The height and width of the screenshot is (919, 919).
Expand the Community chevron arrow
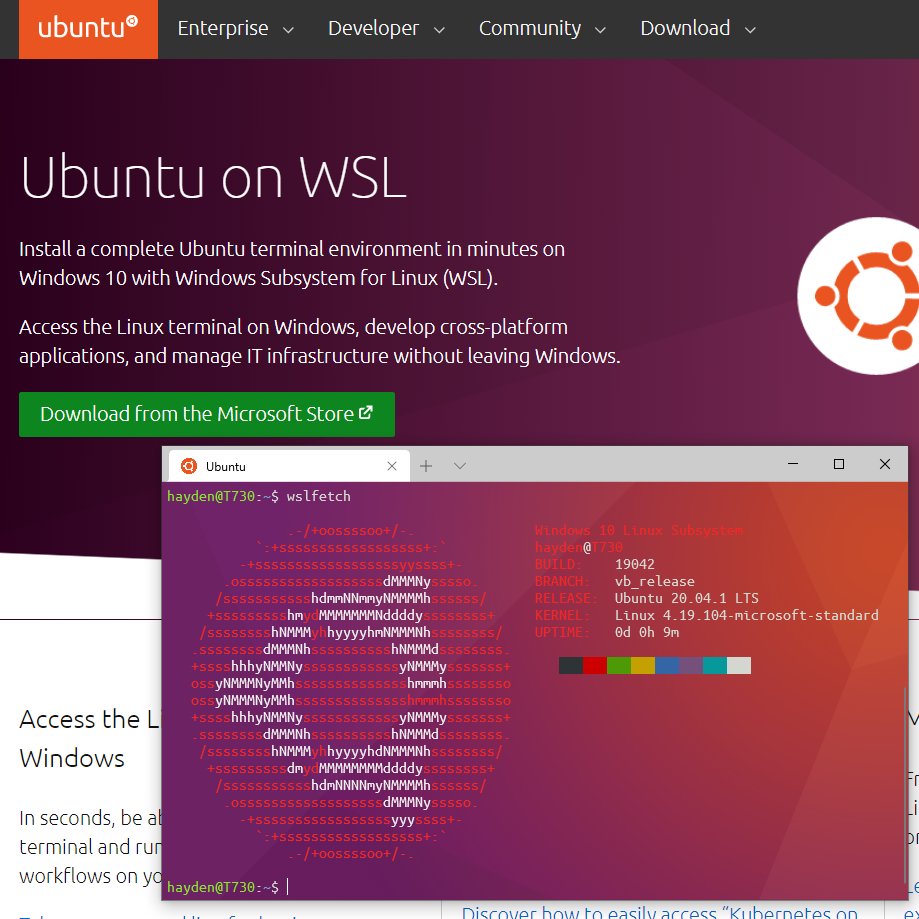point(600,30)
